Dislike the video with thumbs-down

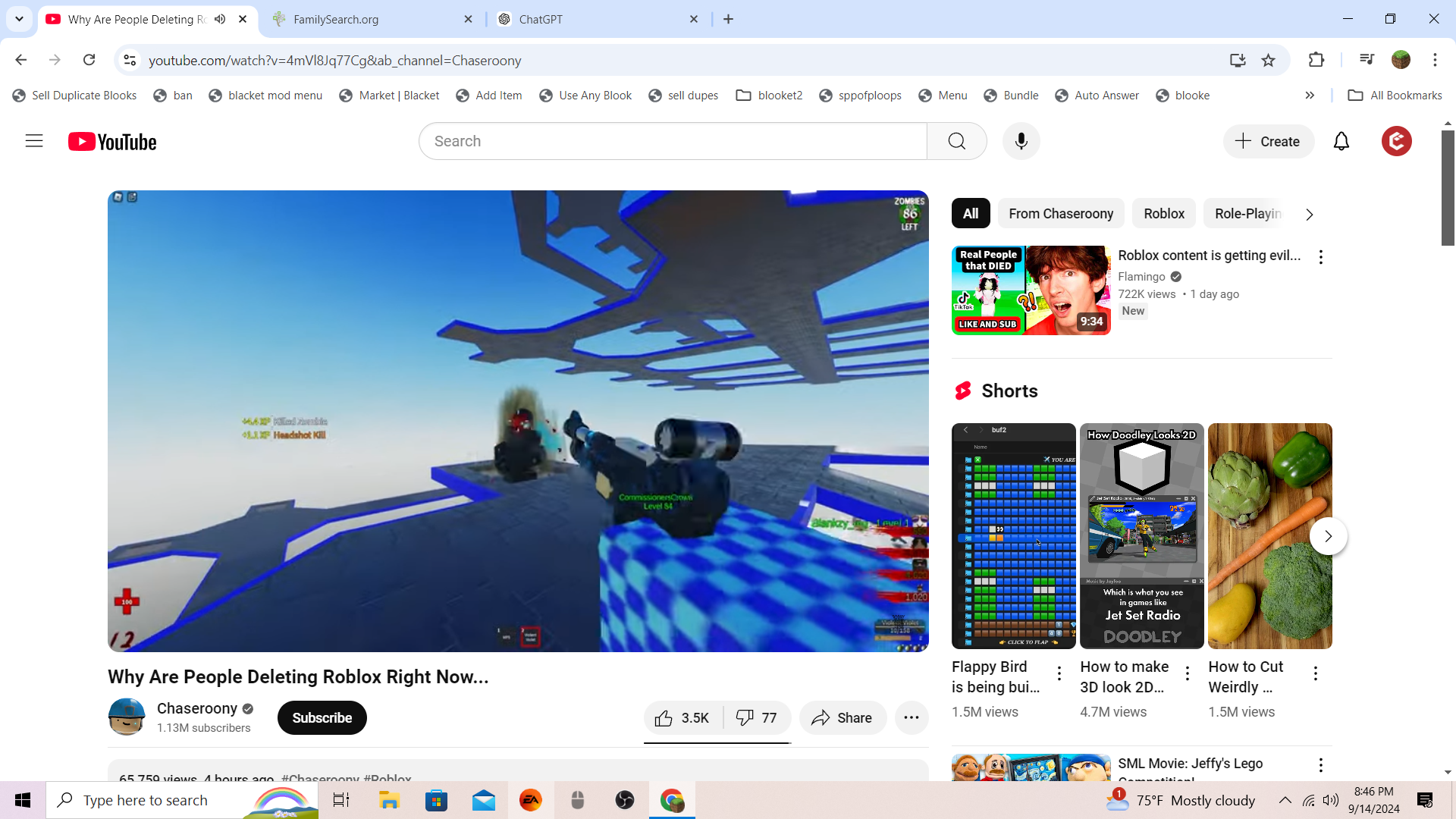point(757,718)
